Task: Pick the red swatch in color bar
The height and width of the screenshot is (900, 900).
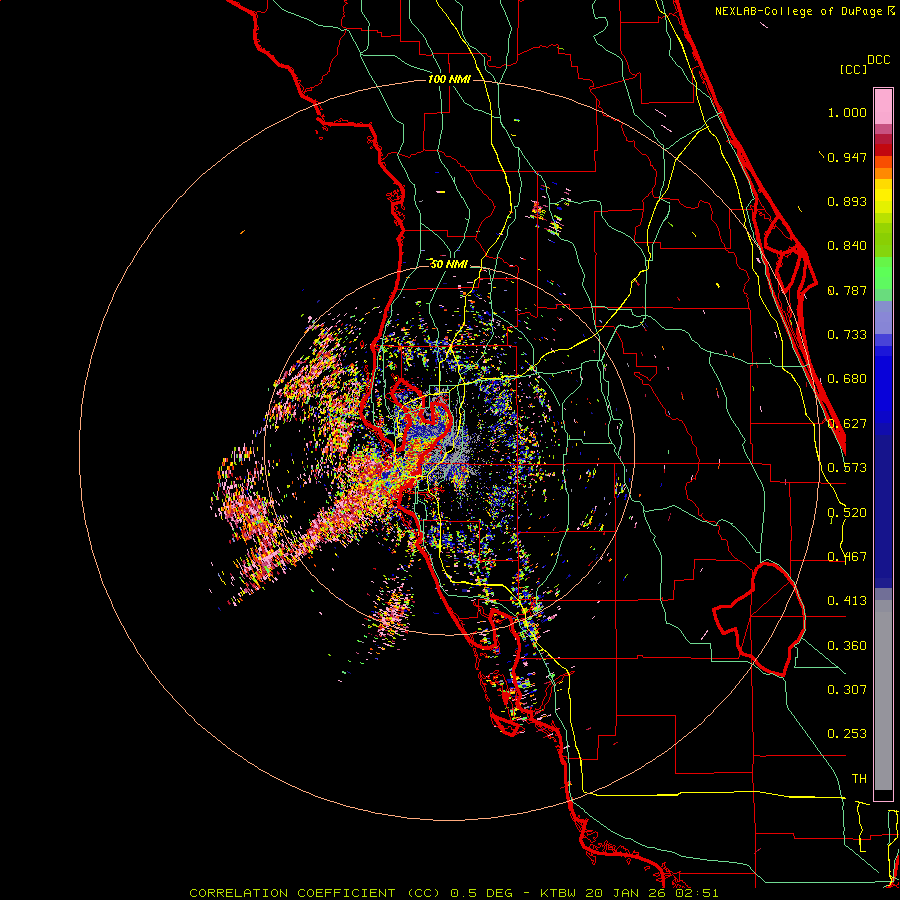Action: [x=883, y=150]
